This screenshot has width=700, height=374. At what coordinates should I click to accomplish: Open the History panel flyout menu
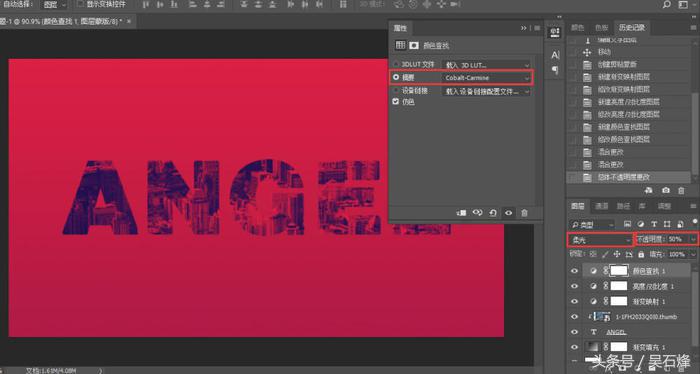[x=694, y=28]
